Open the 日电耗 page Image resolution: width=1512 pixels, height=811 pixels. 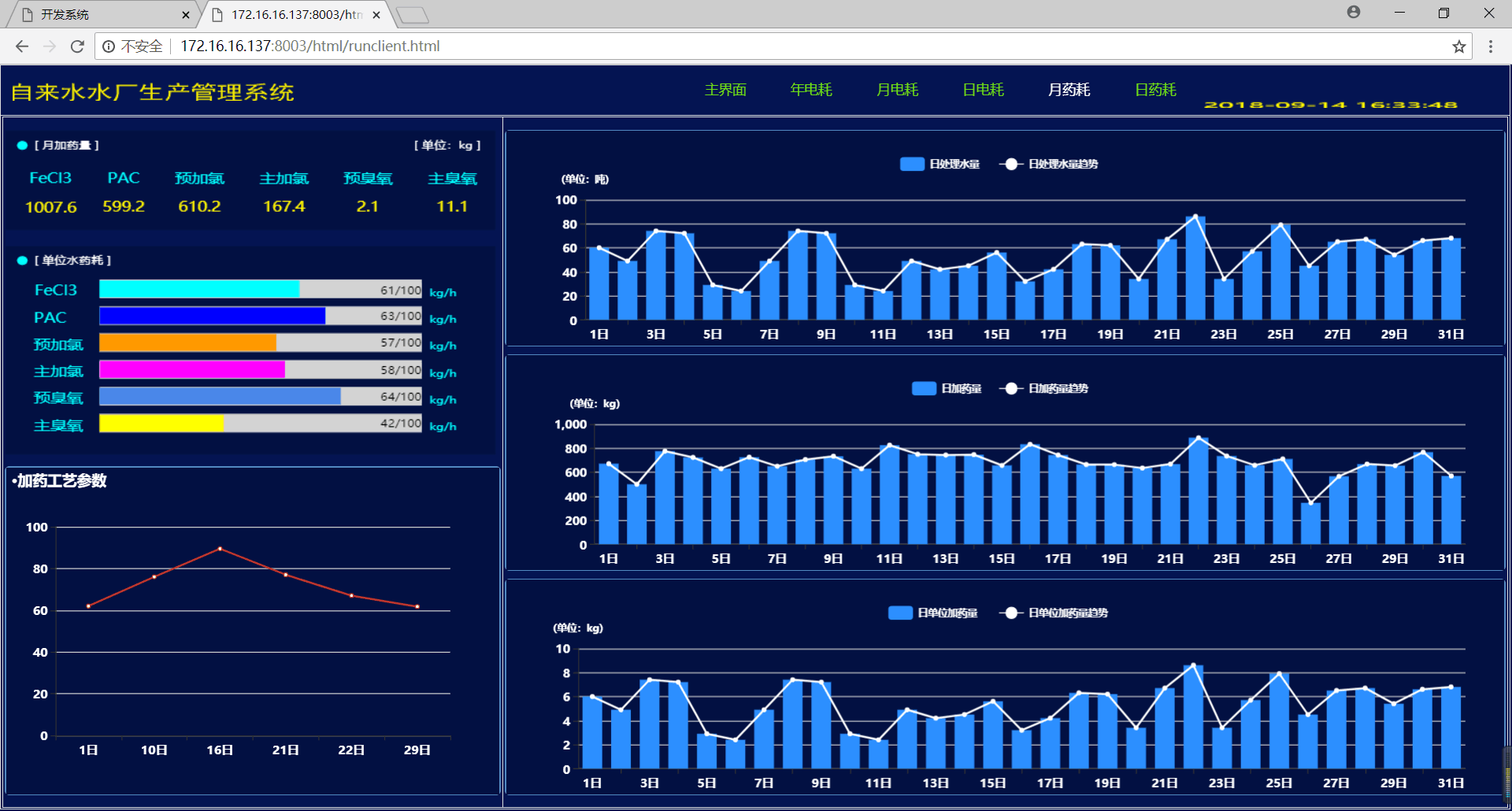(984, 90)
